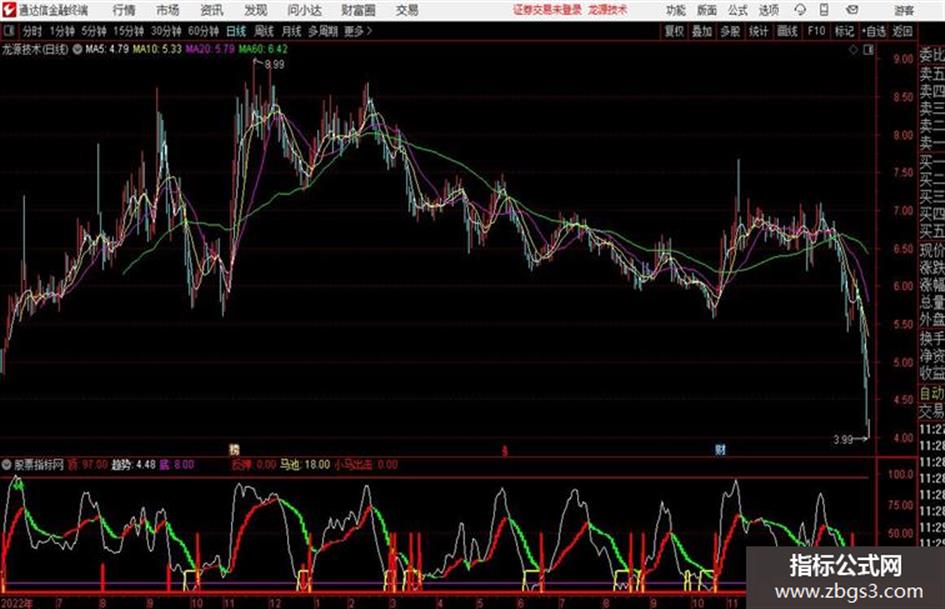Click the 2022年 date axis label

coord(17,603)
